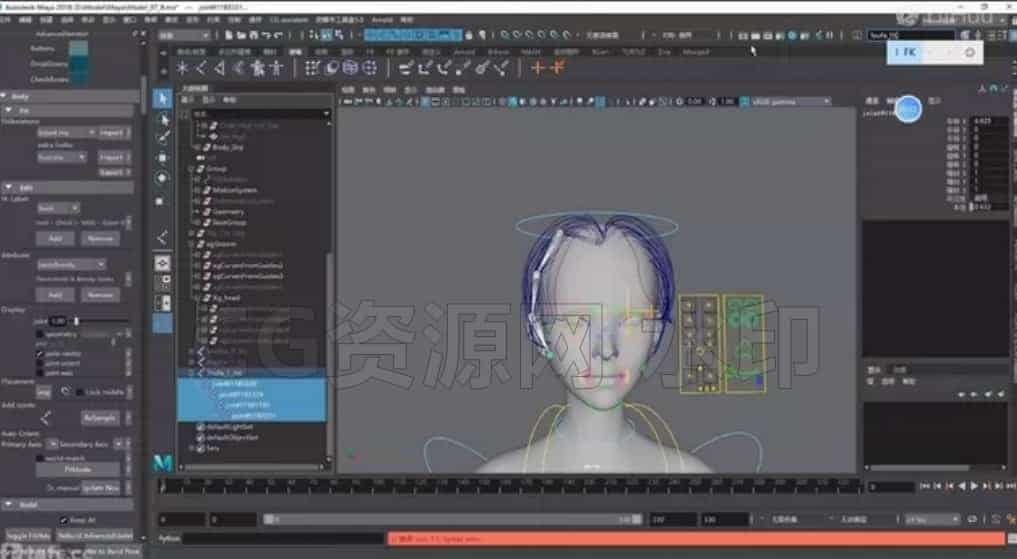Open the Primary Axis dropdown
The height and width of the screenshot is (559, 1017).
(x=53, y=444)
